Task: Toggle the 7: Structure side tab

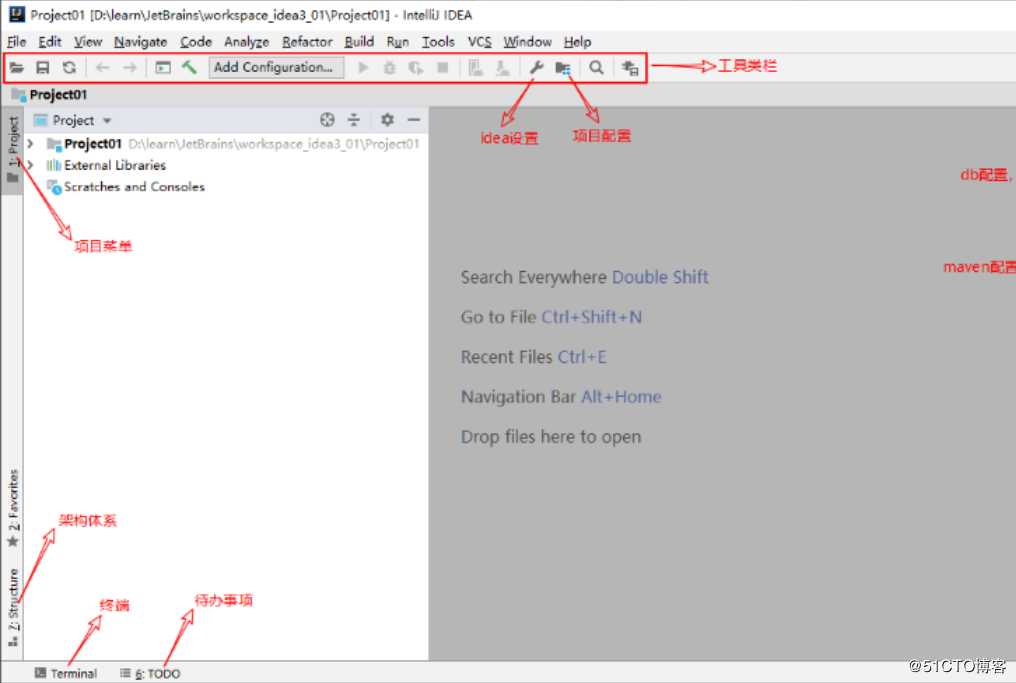Action: 13,607
